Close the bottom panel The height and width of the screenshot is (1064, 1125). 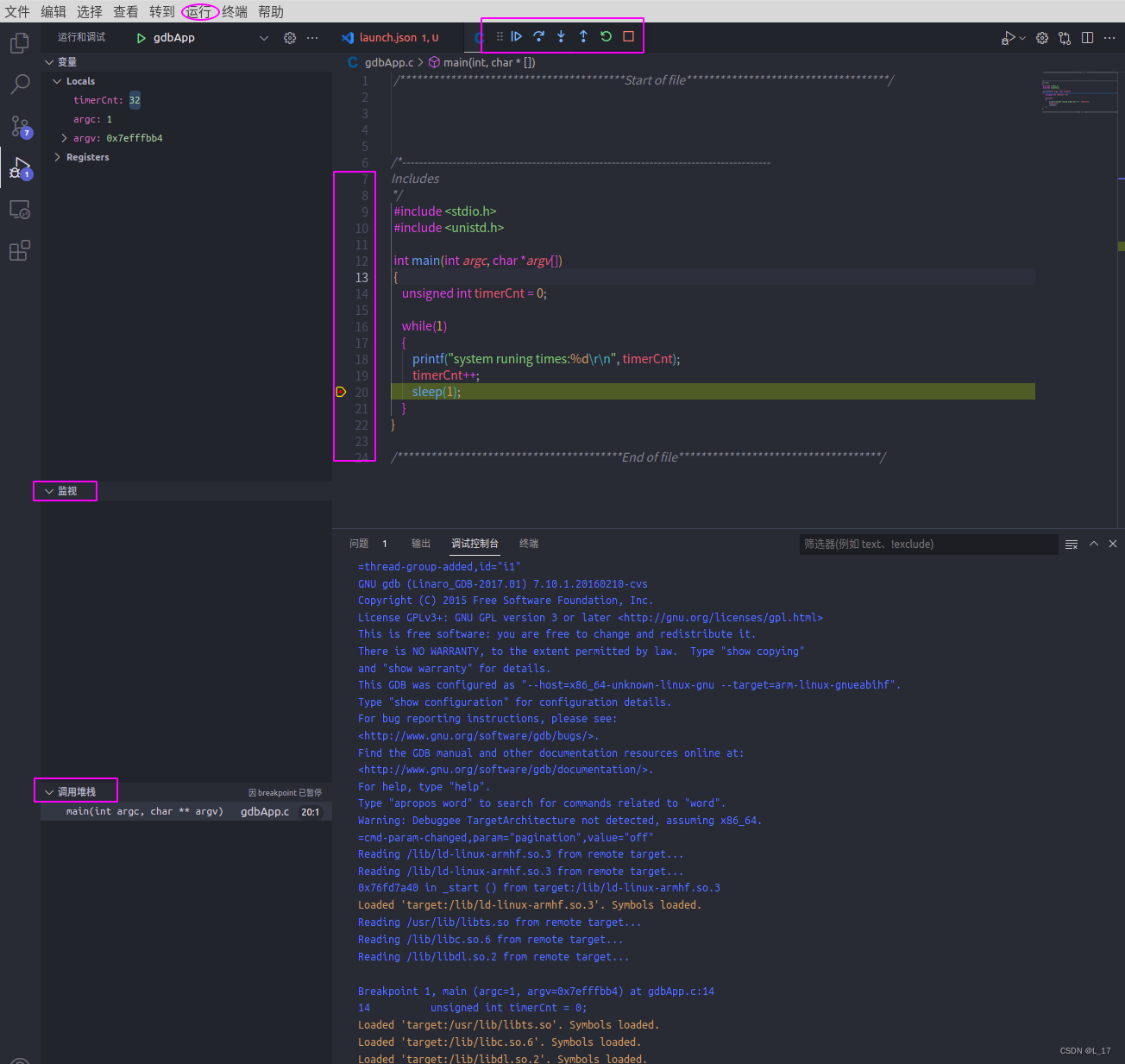[1113, 544]
